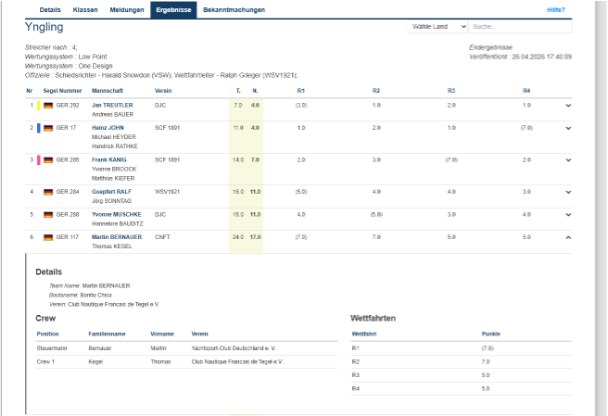This screenshot has width=608, height=416.
Task: Click the yellow marker beside rank 1
Action: (38, 105)
